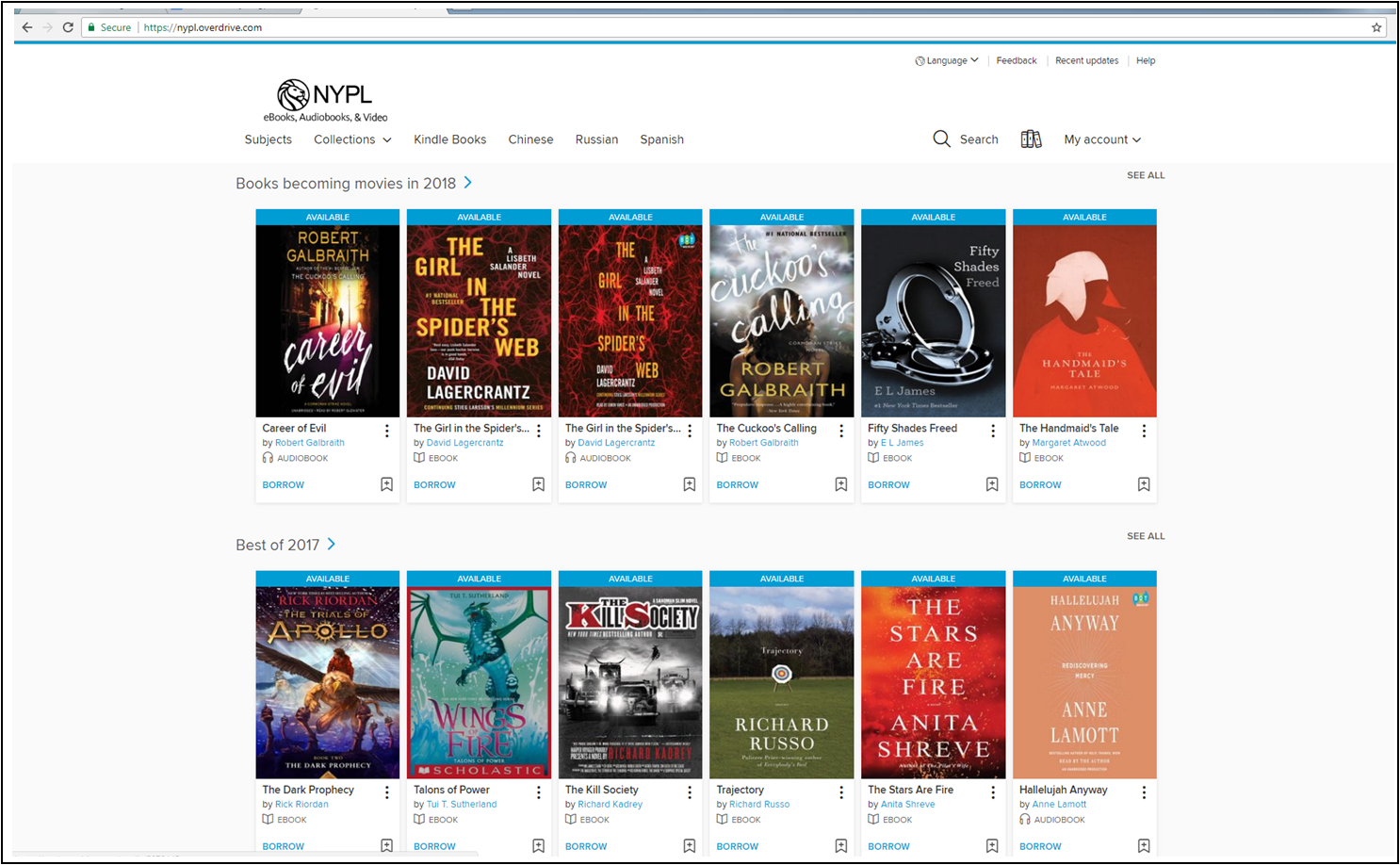Open options menu for The Cuckoo's Calling
The image size is (1400, 865).
pyautogui.click(x=841, y=431)
